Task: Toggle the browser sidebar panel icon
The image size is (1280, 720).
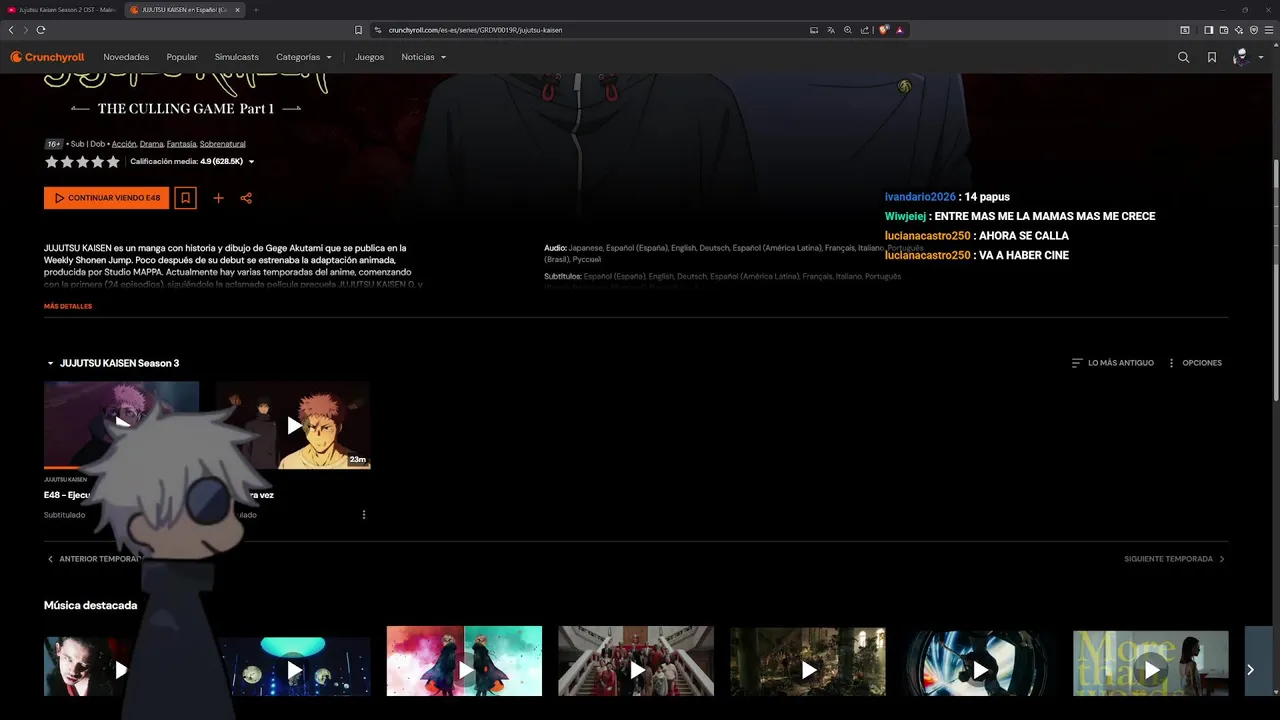Action: click(1209, 30)
